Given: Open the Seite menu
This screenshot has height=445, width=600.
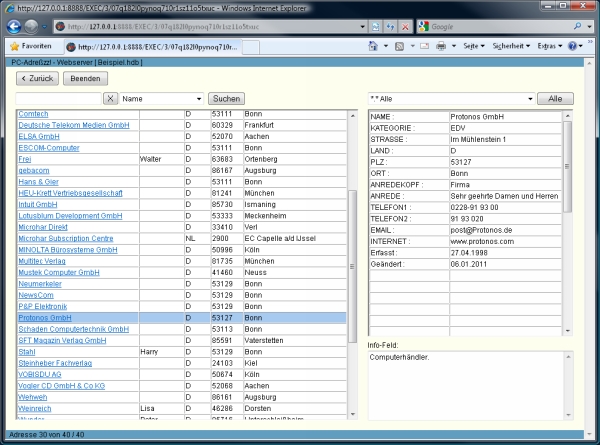Looking at the screenshot, I should click(x=474, y=46).
